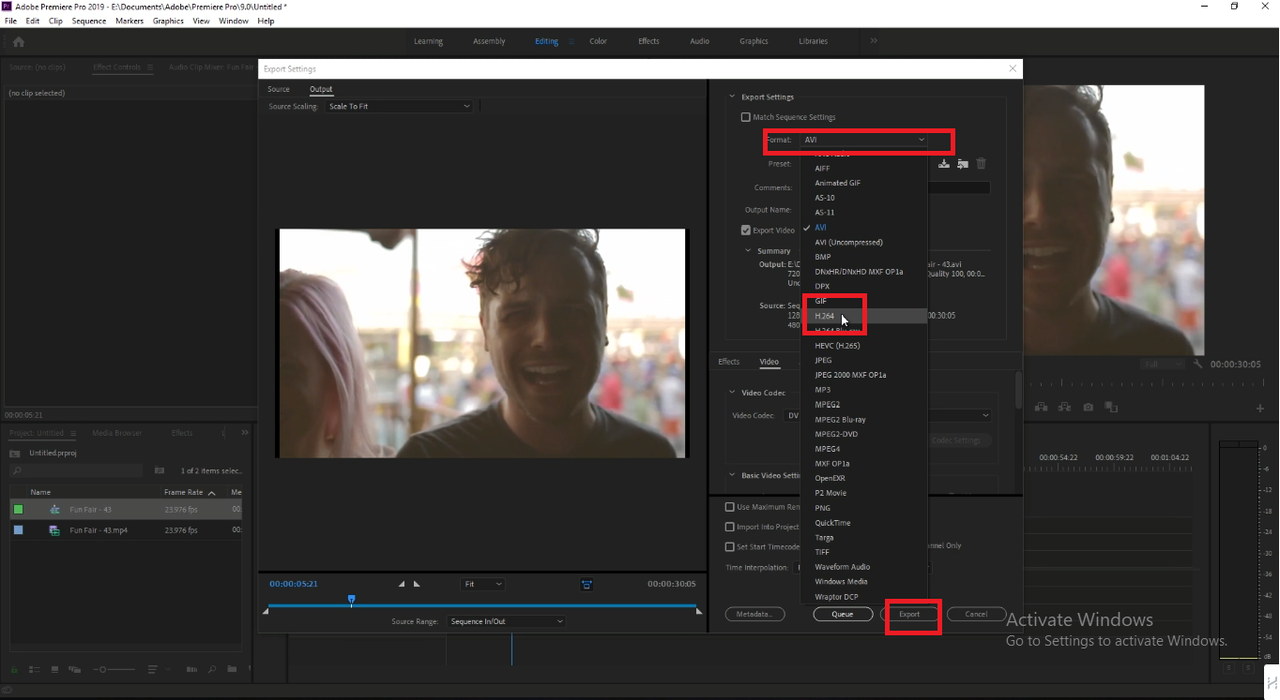1280x700 pixels.
Task: Click the Set Out Point marker icon
Action: tap(416, 584)
